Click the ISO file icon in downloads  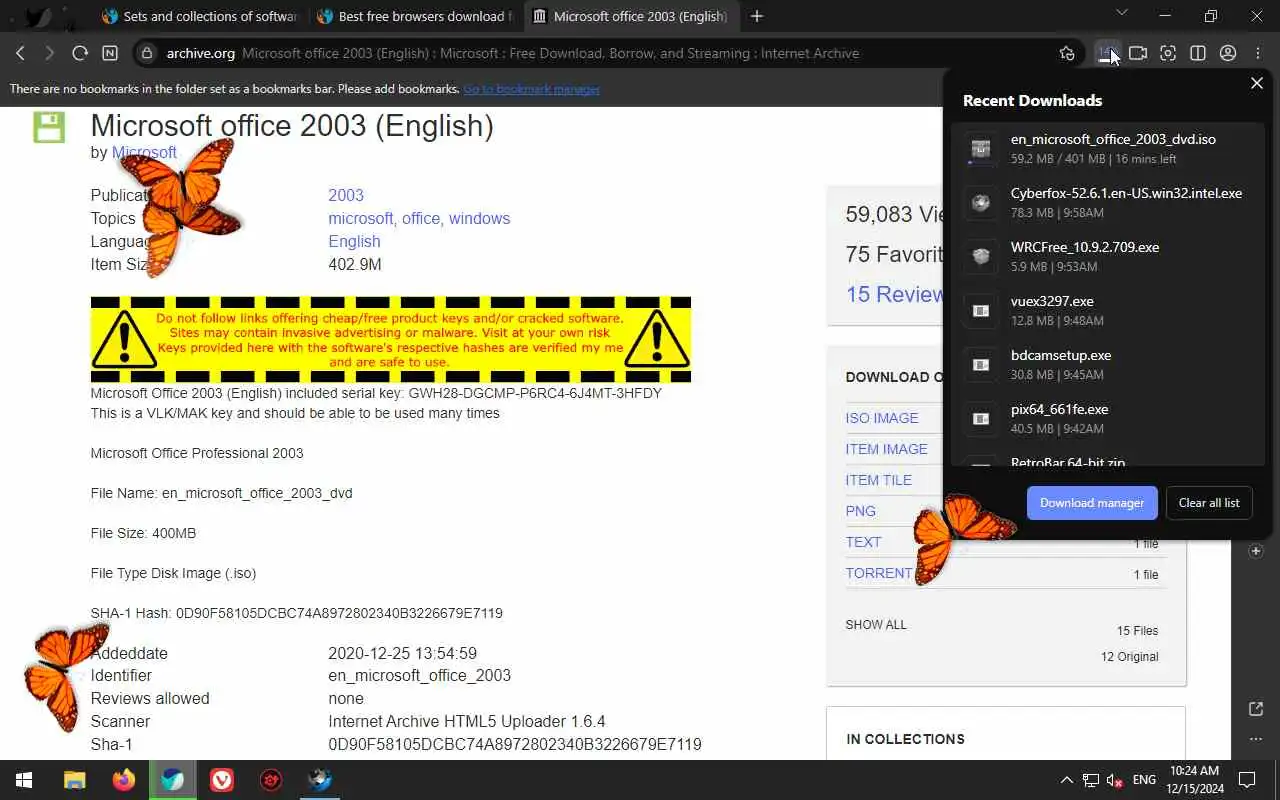click(981, 149)
